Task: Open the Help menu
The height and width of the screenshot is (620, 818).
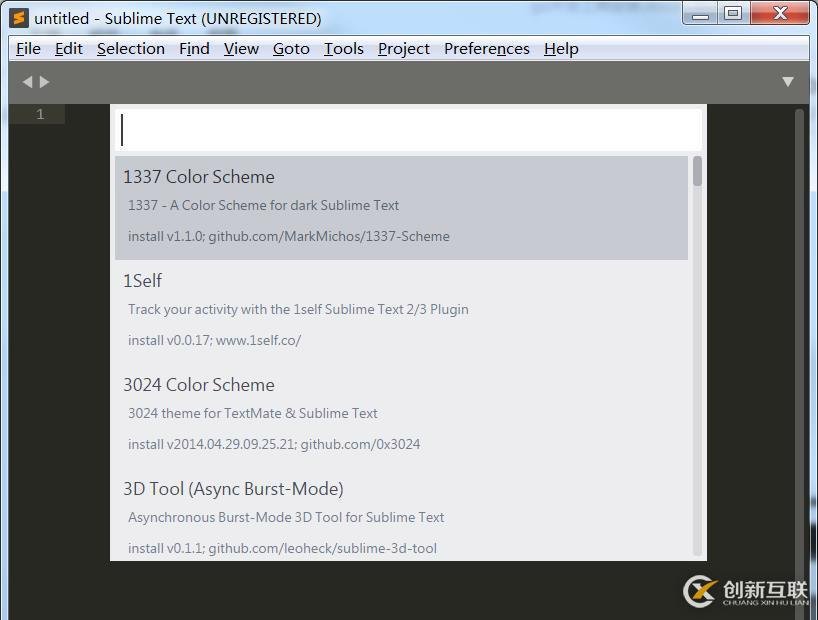Action: [561, 49]
